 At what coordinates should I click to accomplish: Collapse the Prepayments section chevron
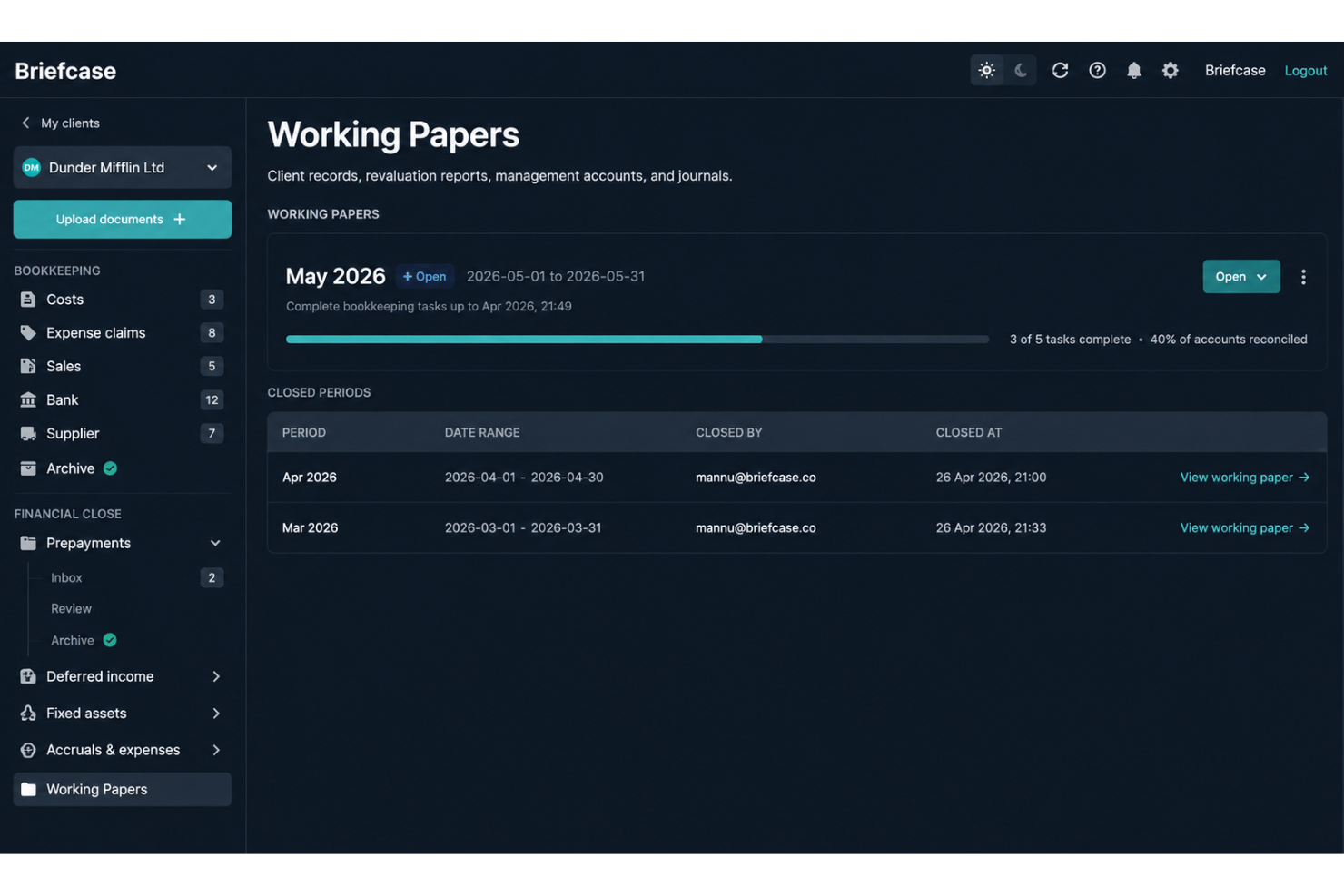(x=215, y=544)
